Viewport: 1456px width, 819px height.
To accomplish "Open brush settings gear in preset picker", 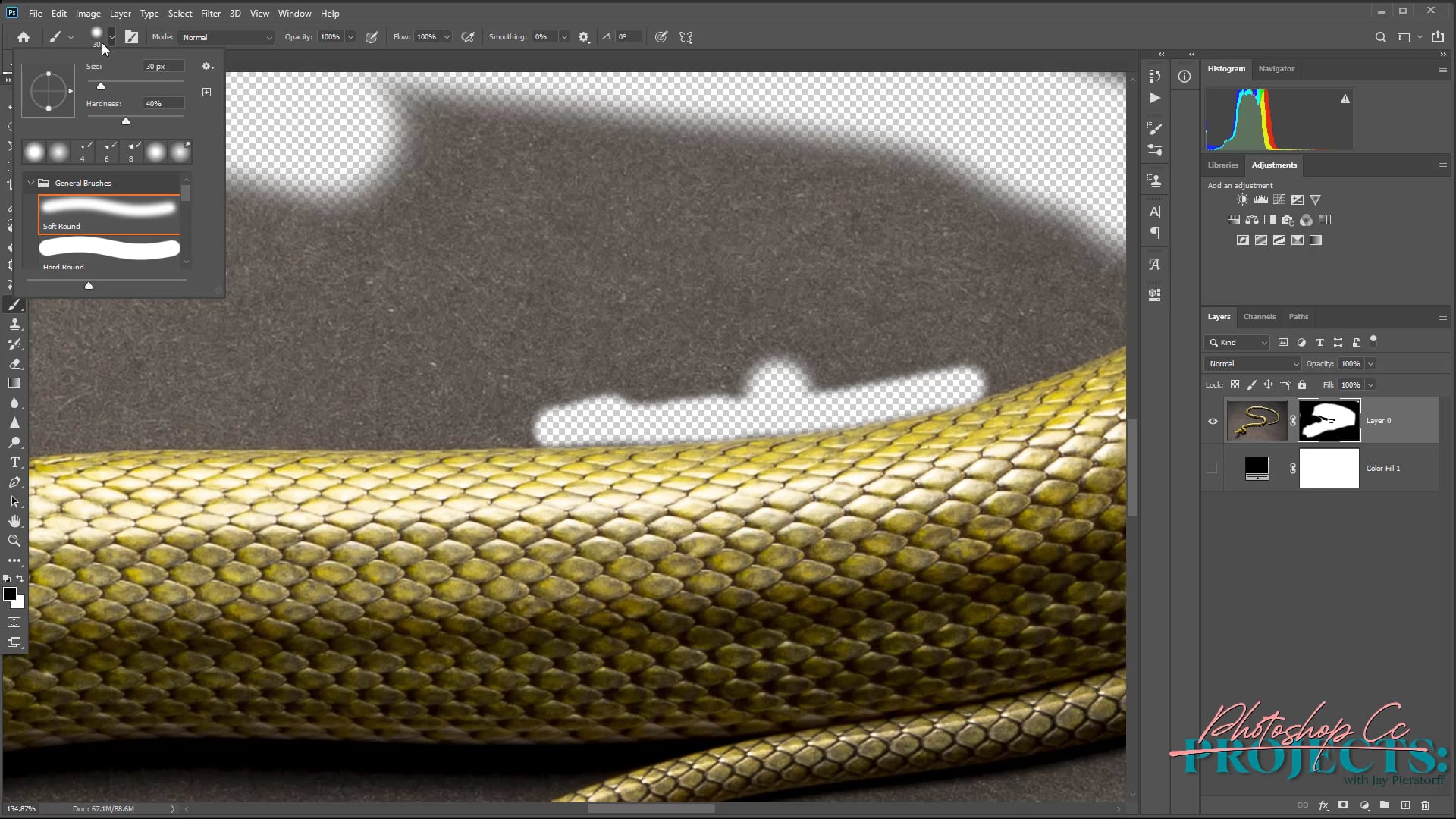I will [x=206, y=67].
